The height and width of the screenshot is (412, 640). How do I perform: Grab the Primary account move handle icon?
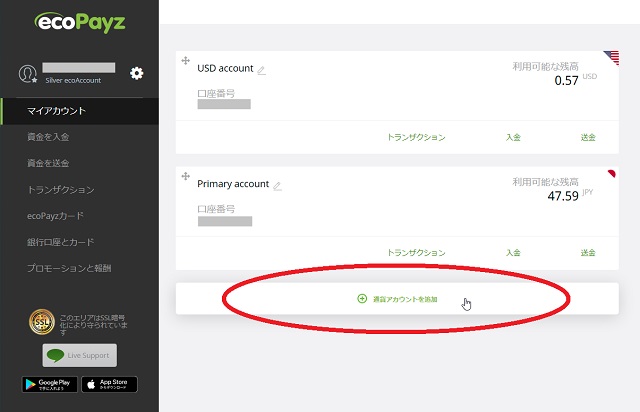(185, 177)
